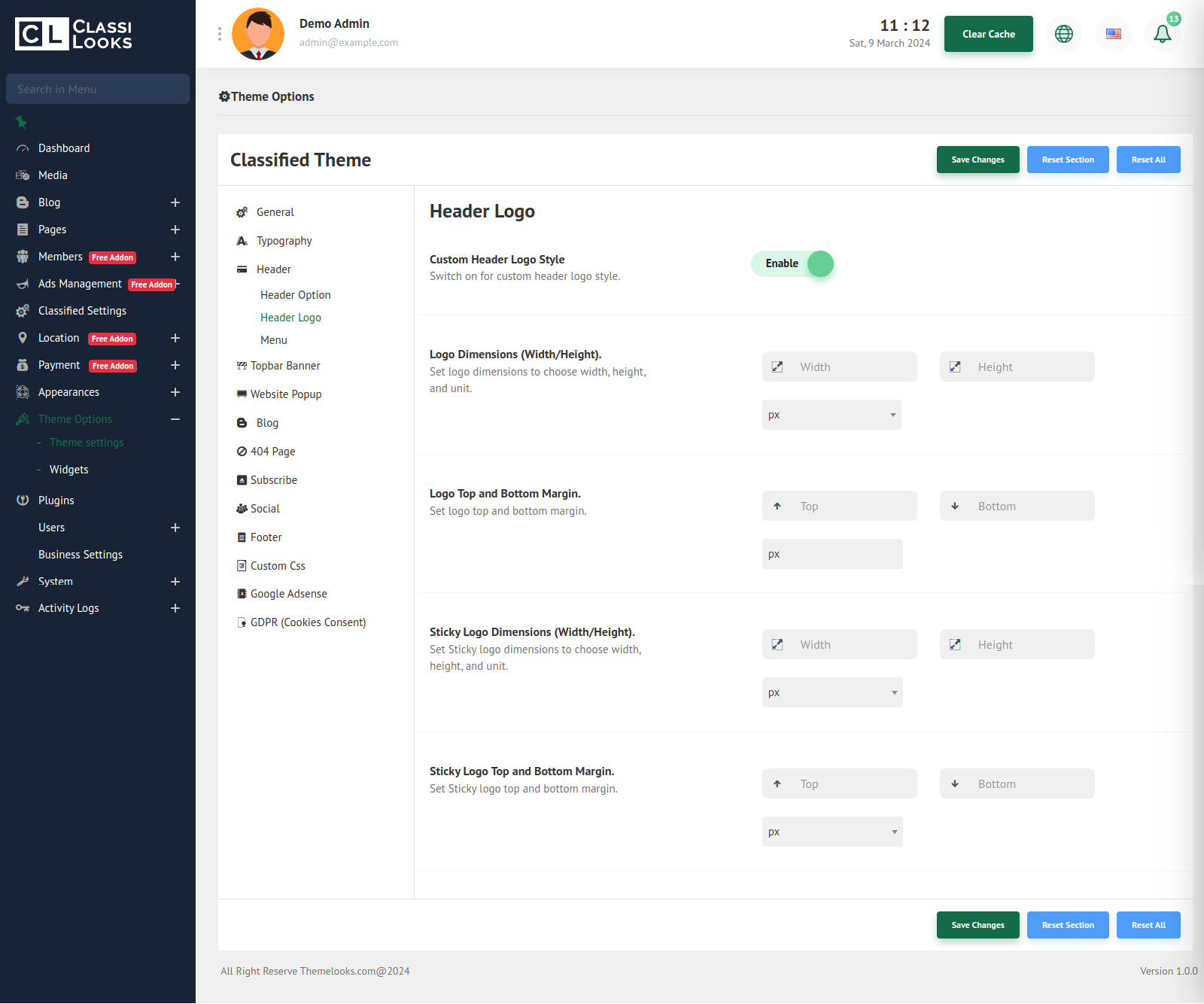This screenshot has width=1204, height=1004.
Task: Open unit dropdown for Logo Dimensions
Action: tap(832, 415)
